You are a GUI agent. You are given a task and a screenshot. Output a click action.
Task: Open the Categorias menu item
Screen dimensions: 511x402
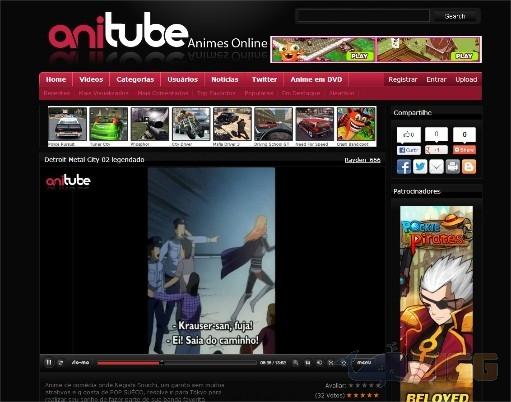(x=135, y=80)
